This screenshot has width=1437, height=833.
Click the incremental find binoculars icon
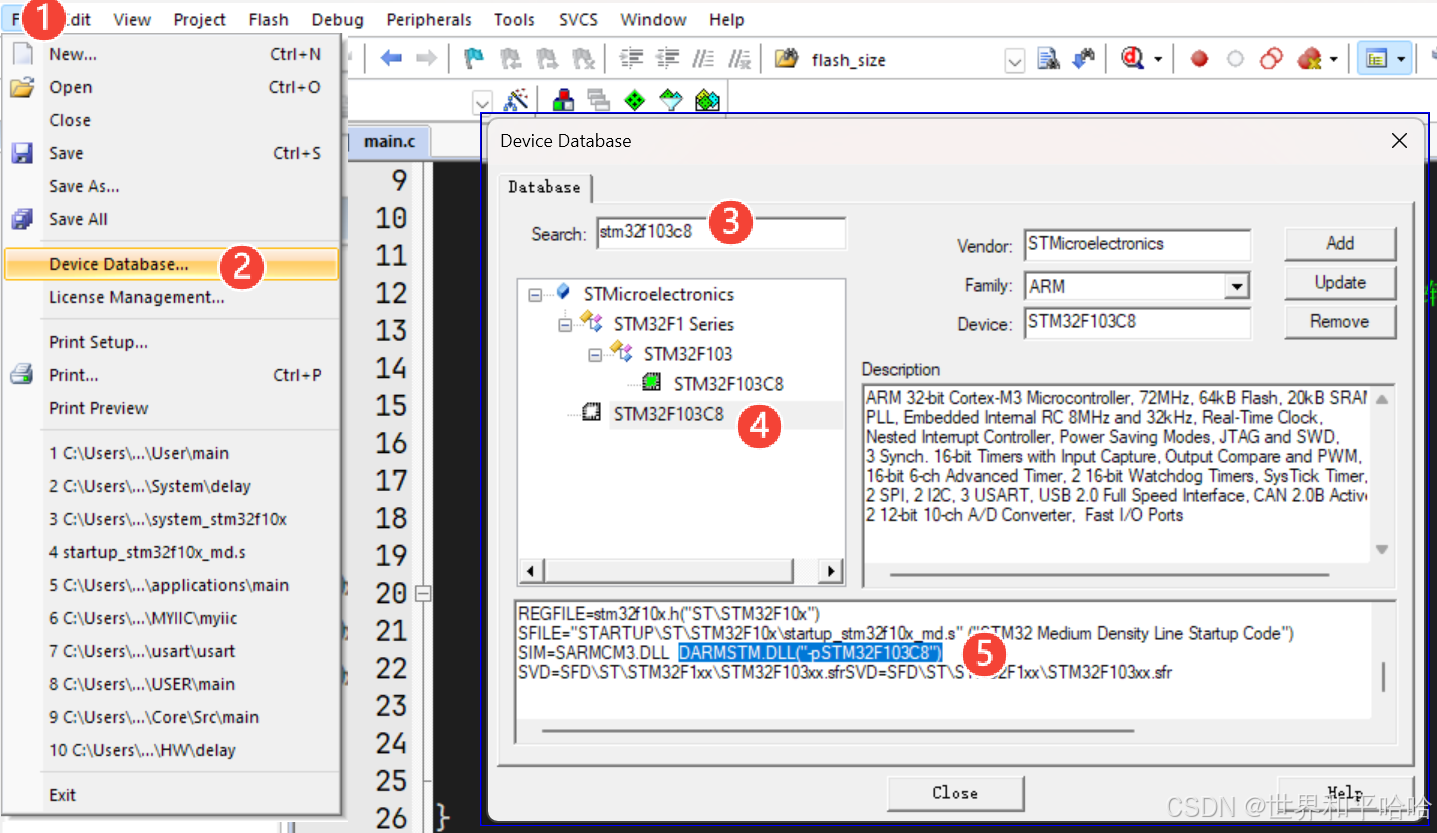(x=1084, y=59)
